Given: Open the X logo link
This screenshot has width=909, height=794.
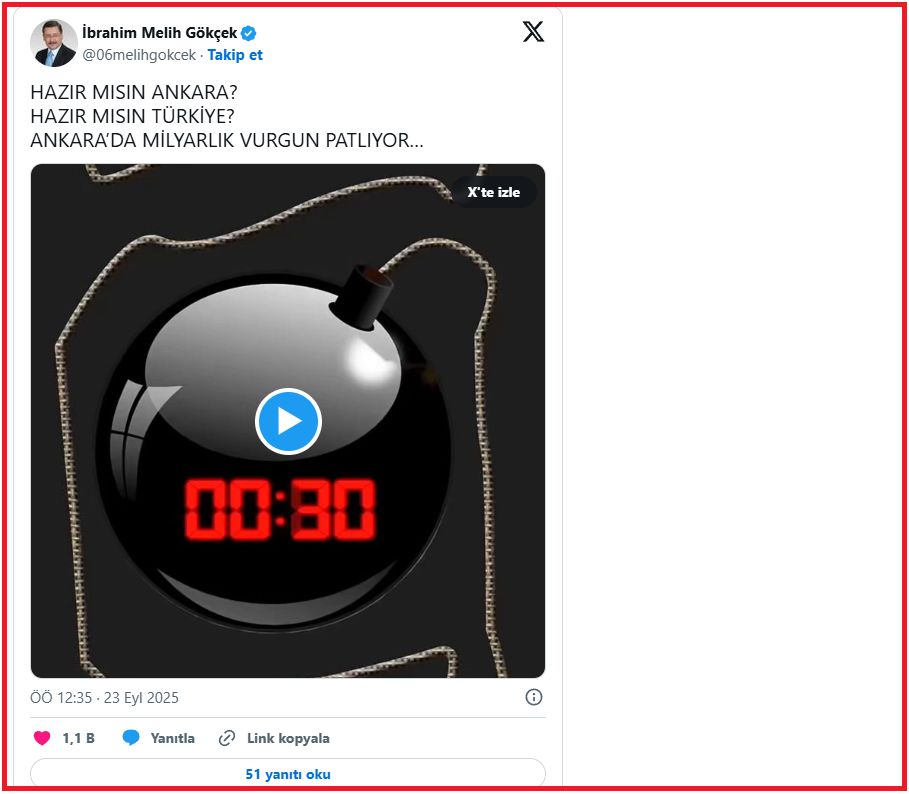Looking at the screenshot, I should click(533, 31).
